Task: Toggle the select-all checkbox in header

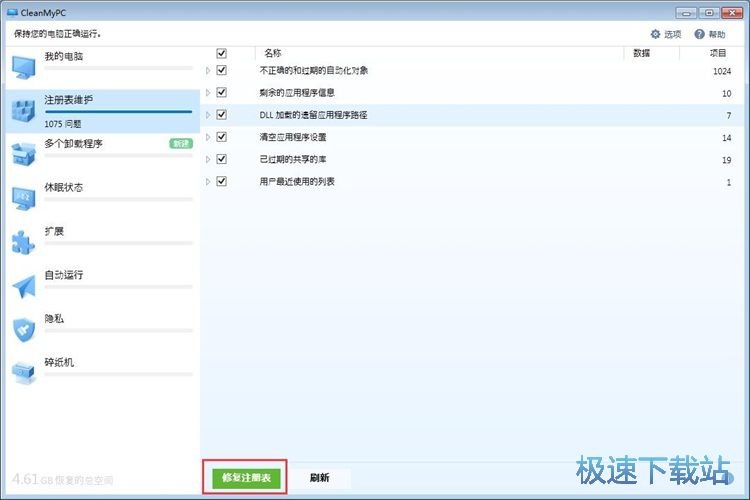Action: [x=221, y=53]
